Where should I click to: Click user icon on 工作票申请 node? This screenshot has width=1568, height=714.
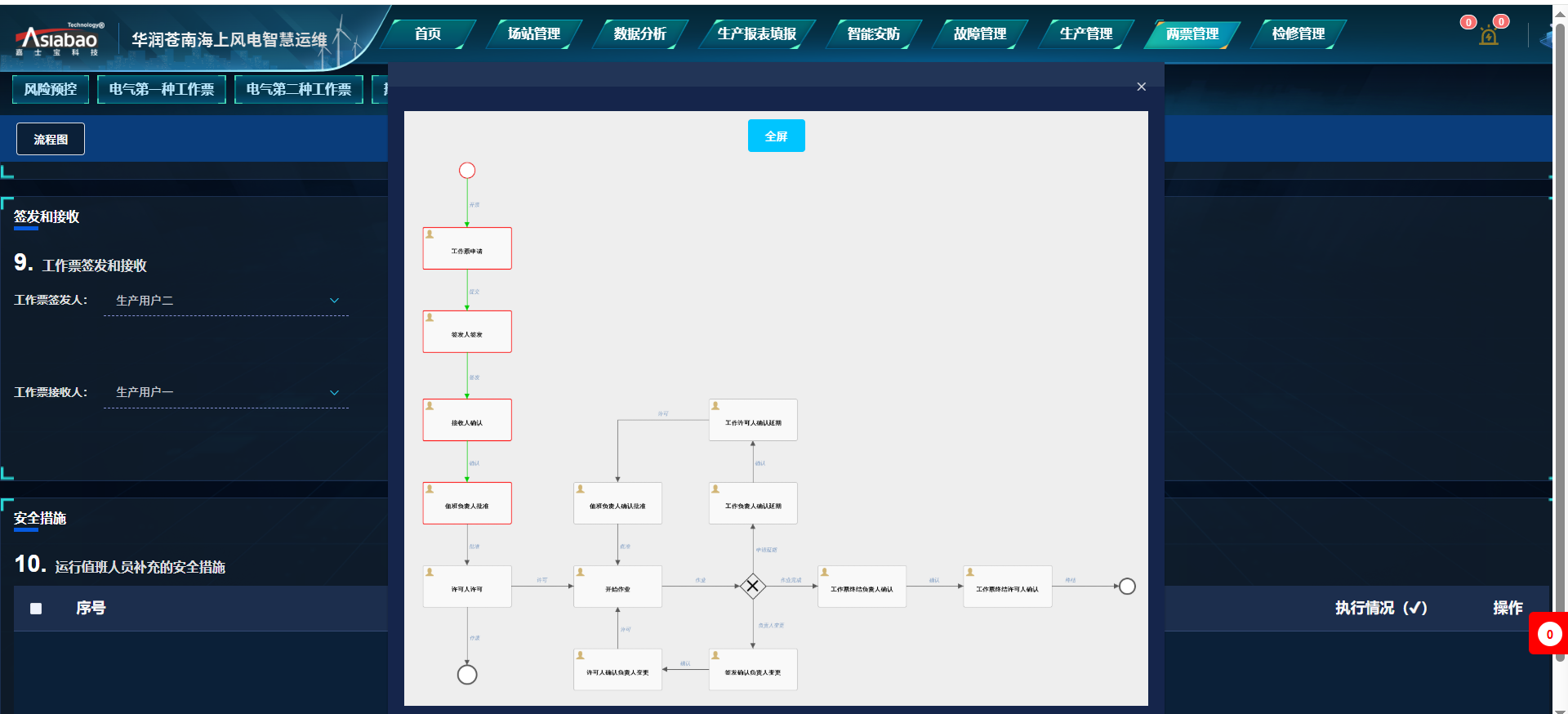pos(430,234)
